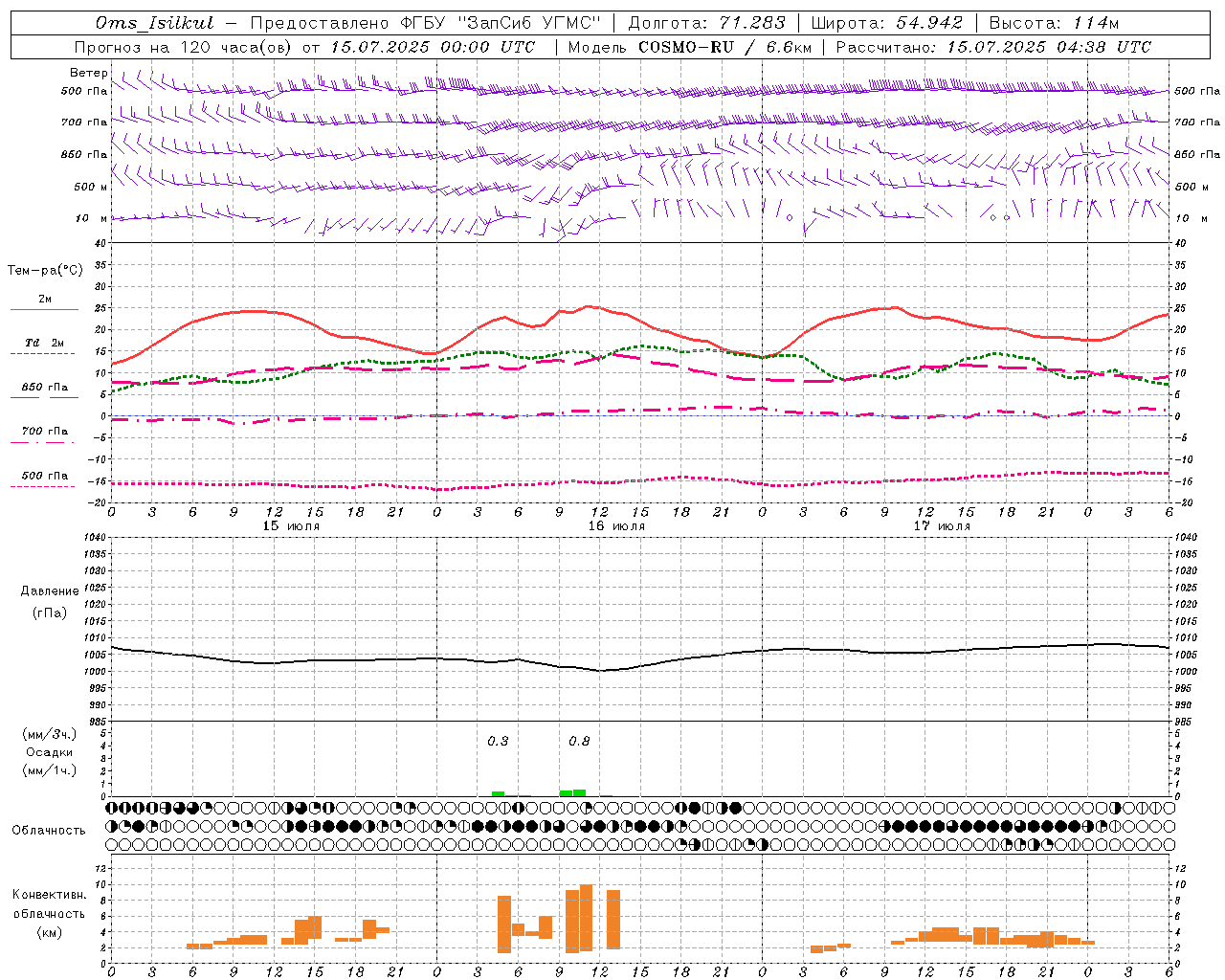
Task: Click the Облачность cloudiness label
Action: pyautogui.click(x=49, y=830)
